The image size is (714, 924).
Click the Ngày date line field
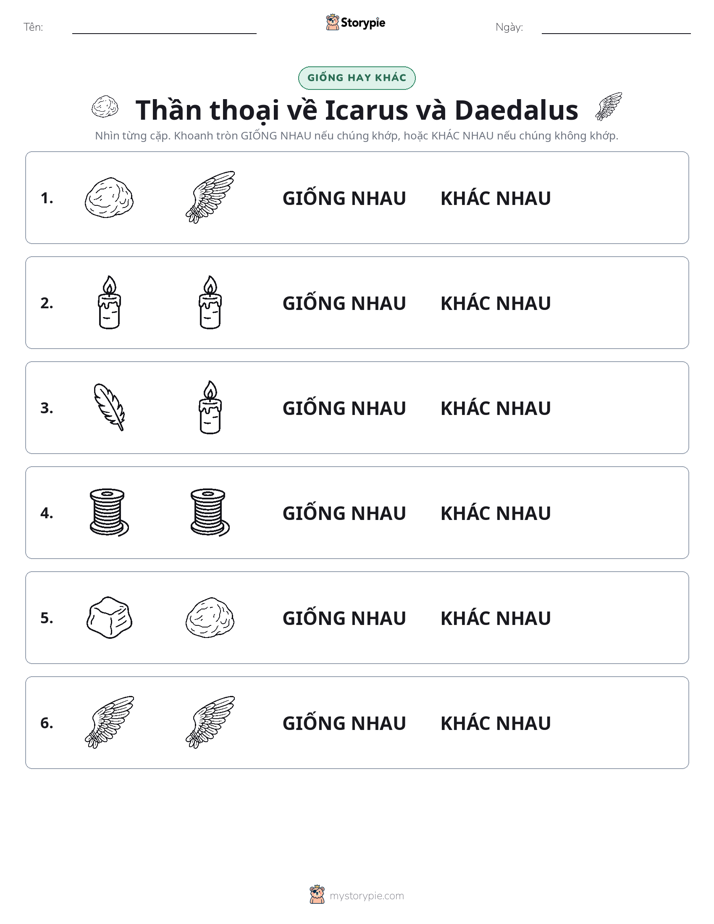[x=616, y=27]
